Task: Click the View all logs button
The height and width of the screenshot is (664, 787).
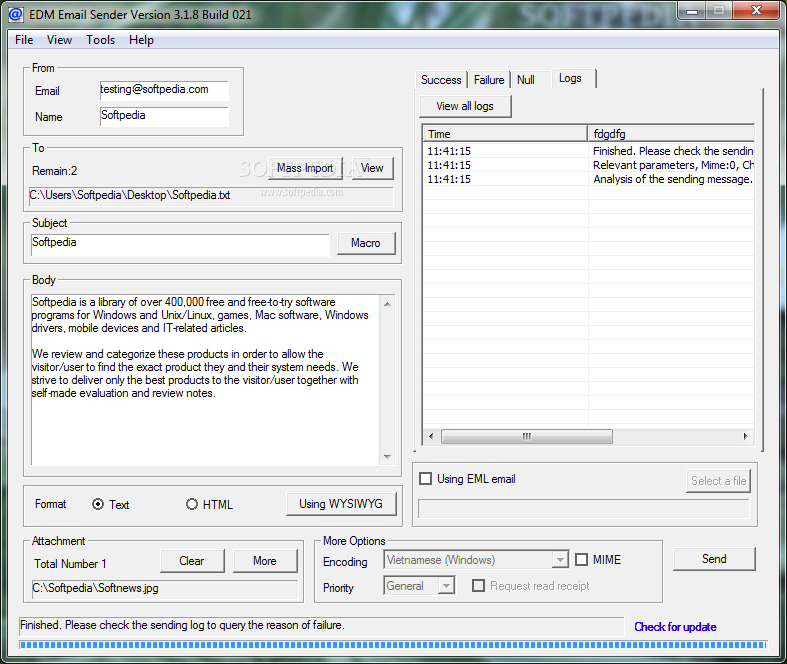Action: [465, 106]
